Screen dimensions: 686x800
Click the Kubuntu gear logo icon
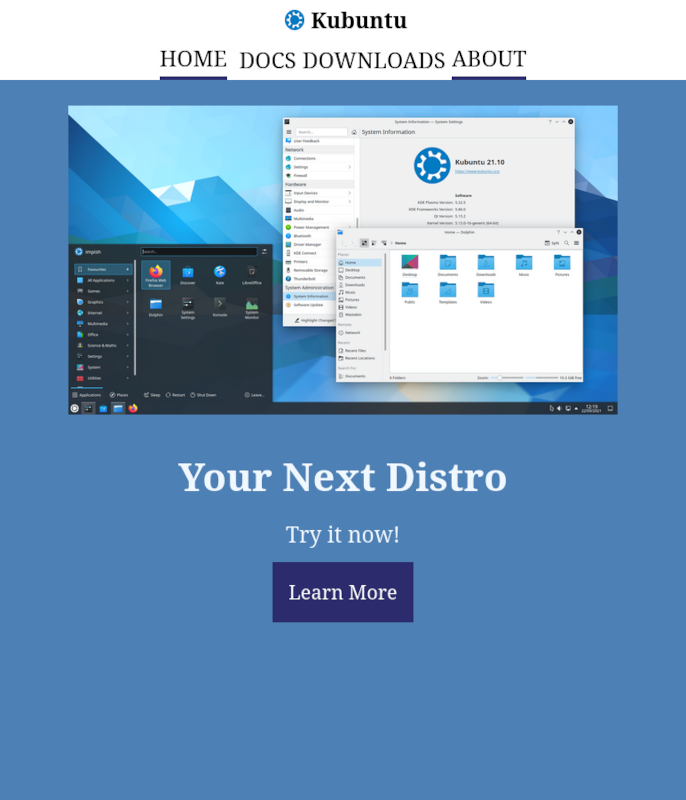[x=294, y=20]
